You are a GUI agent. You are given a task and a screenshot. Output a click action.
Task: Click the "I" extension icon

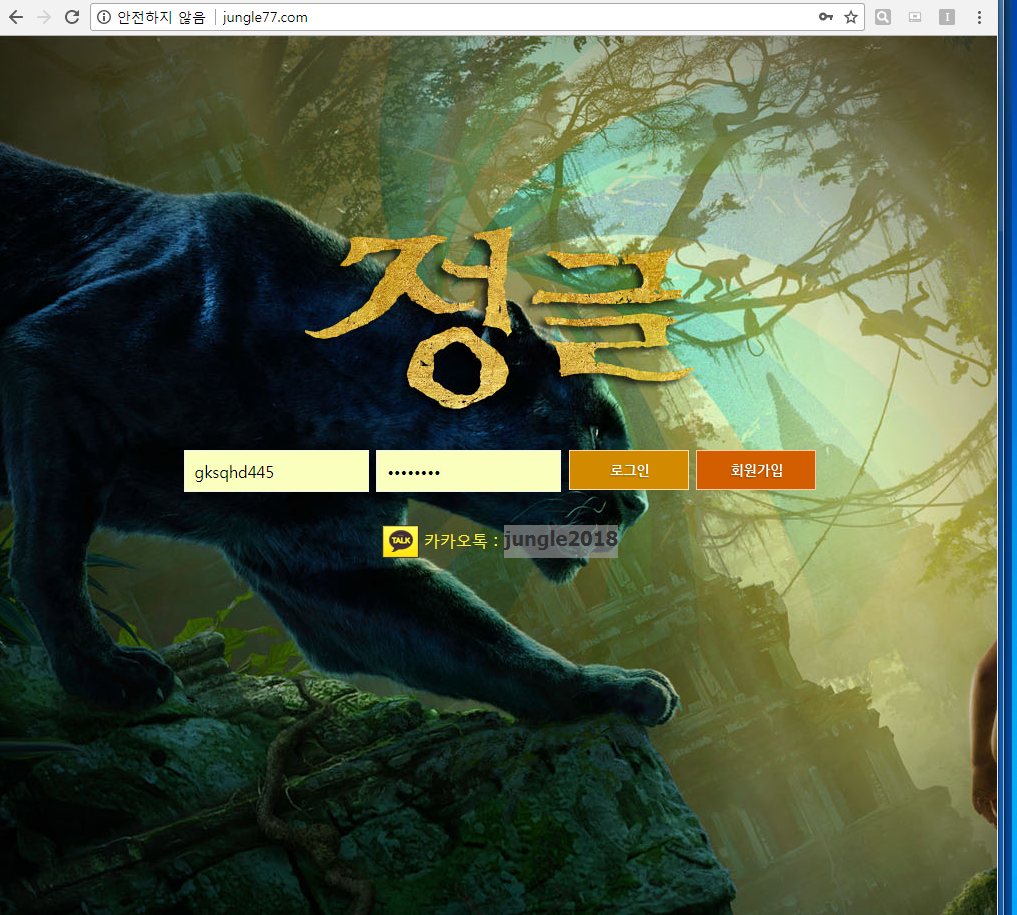[x=946, y=18]
